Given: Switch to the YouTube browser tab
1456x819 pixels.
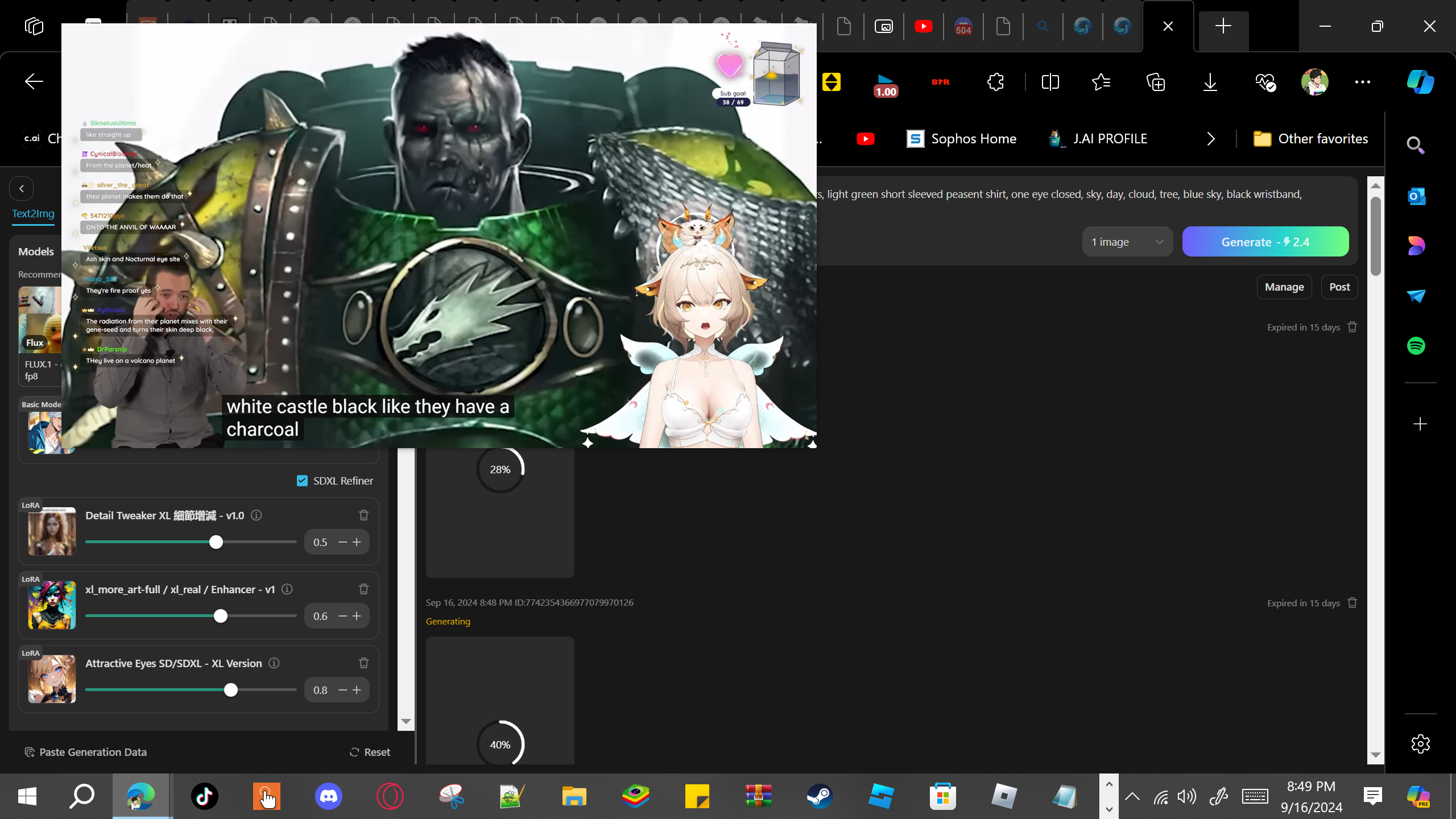Looking at the screenshot, I should 923,26.
